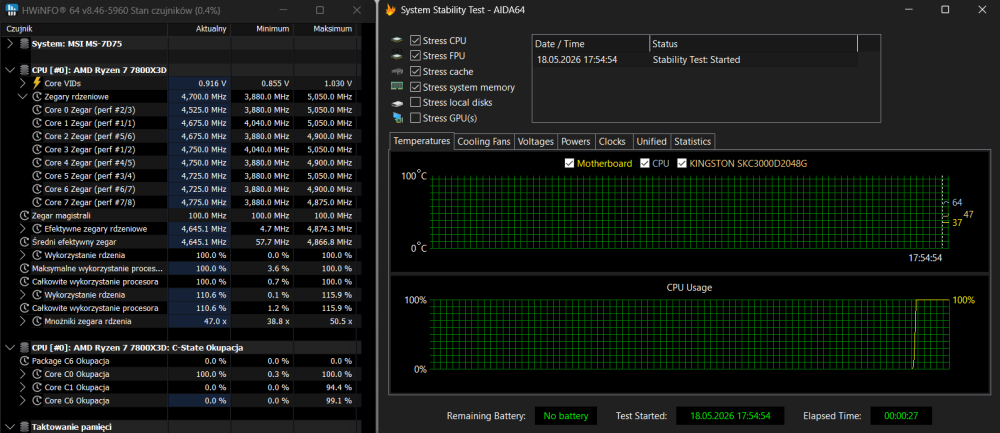Click the Package C6 Okupacja icon
The width and height of the screenshot is (1000, 433).
(x=25, y=361)
